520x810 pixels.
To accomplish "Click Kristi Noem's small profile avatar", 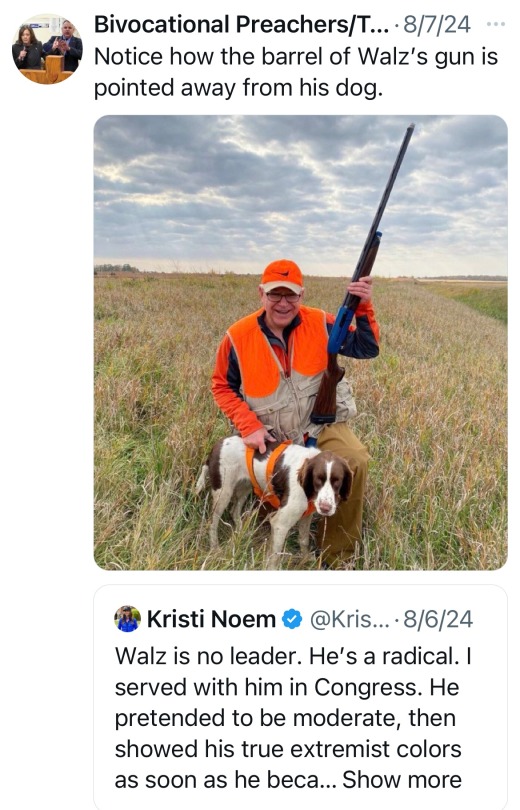I will pyautogui.click(x=127, y=619).
